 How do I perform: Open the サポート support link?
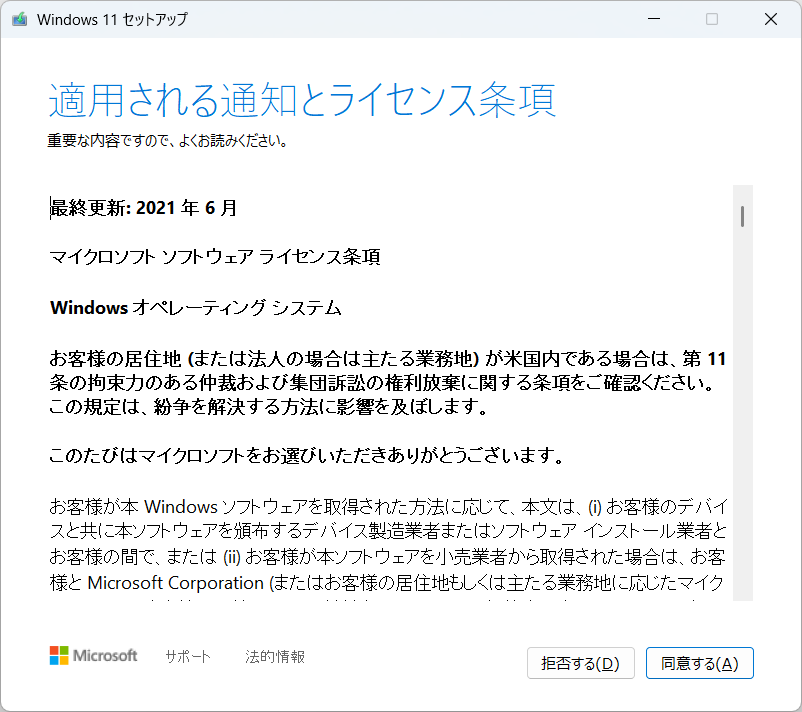pos(188,656)
